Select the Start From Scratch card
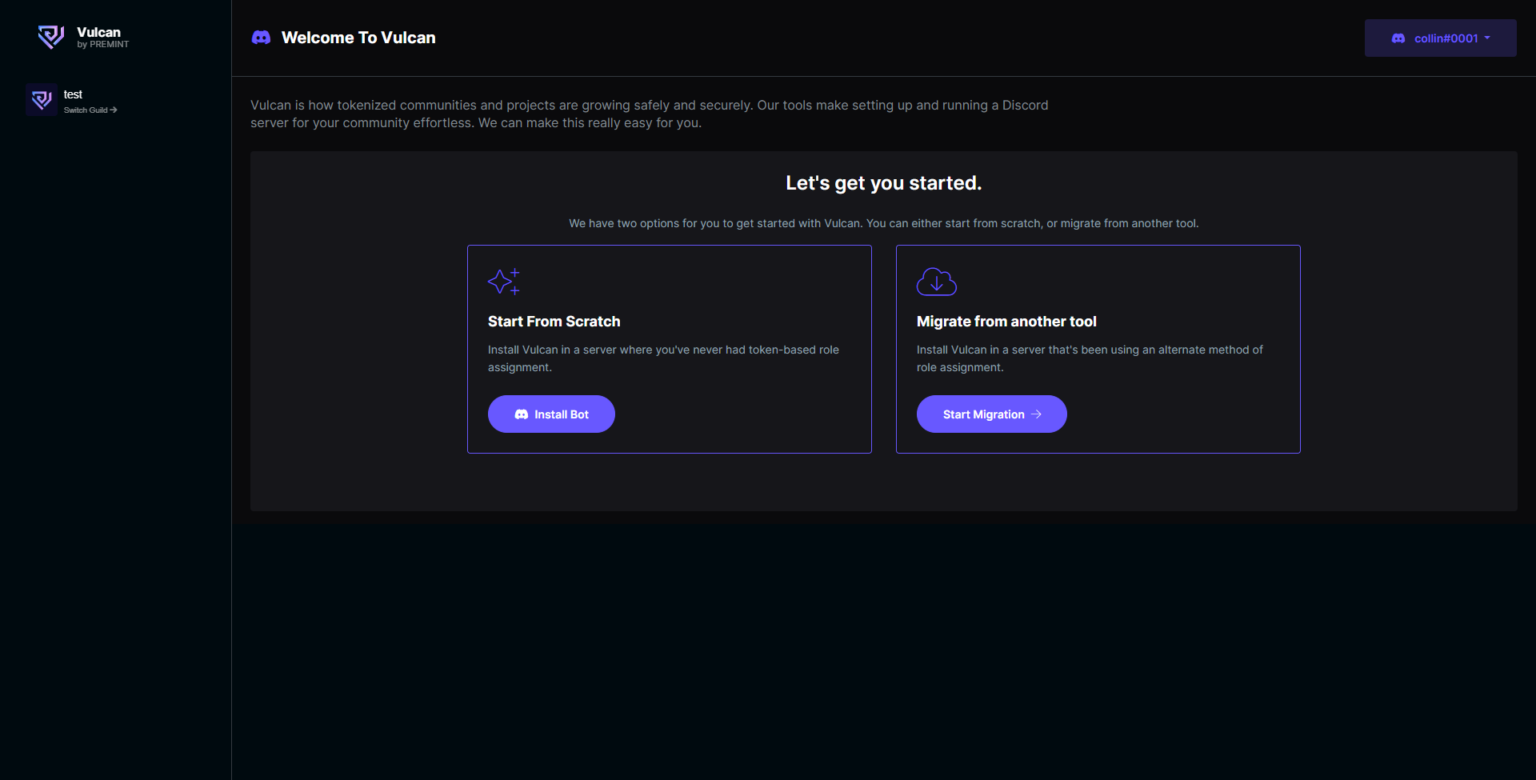1536x780 pixels. tap(669, 349)
